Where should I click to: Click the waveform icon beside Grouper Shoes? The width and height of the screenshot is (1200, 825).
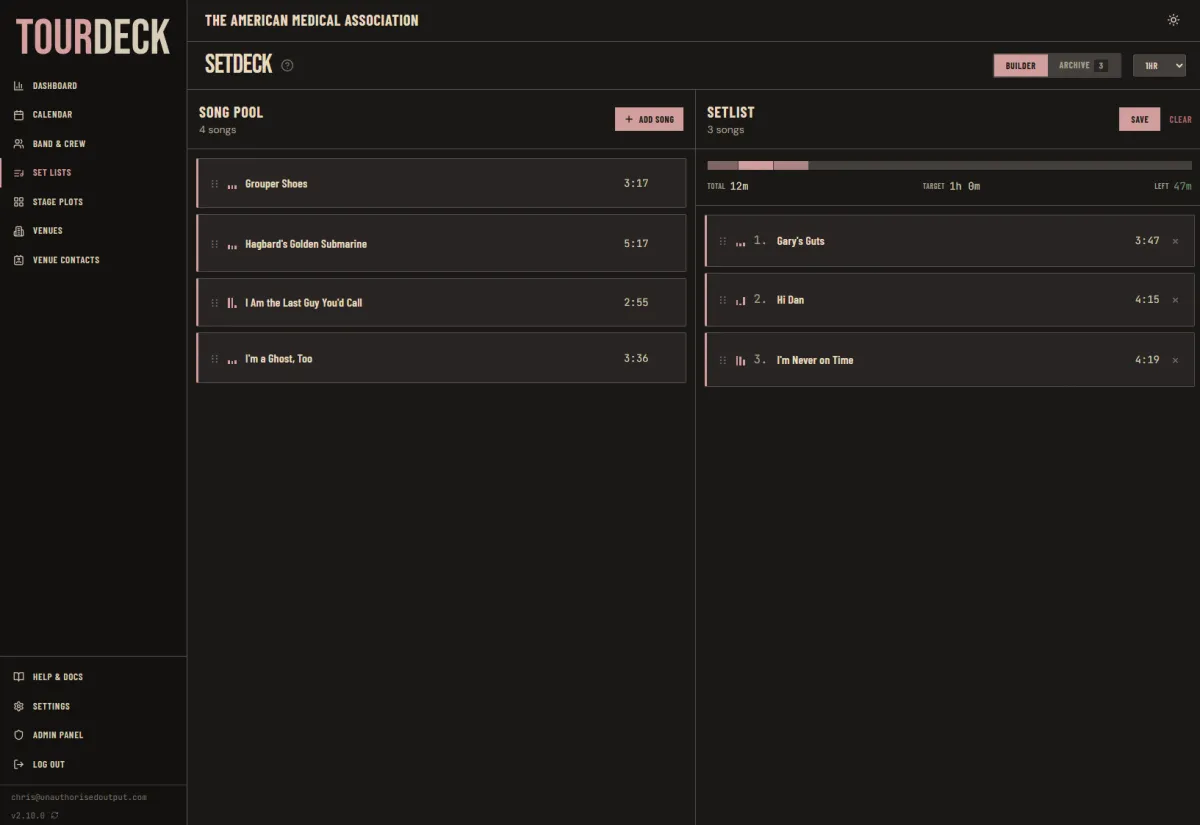tap(233, 183)
